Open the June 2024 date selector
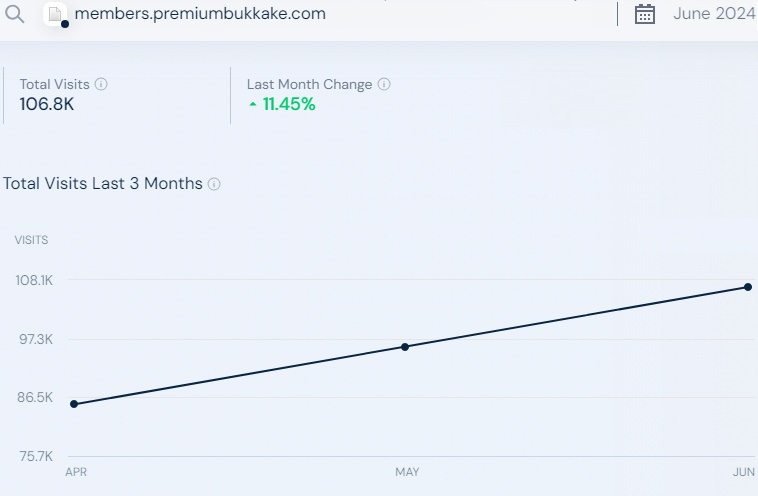This screenshot has height=496, width=758. 714,14
